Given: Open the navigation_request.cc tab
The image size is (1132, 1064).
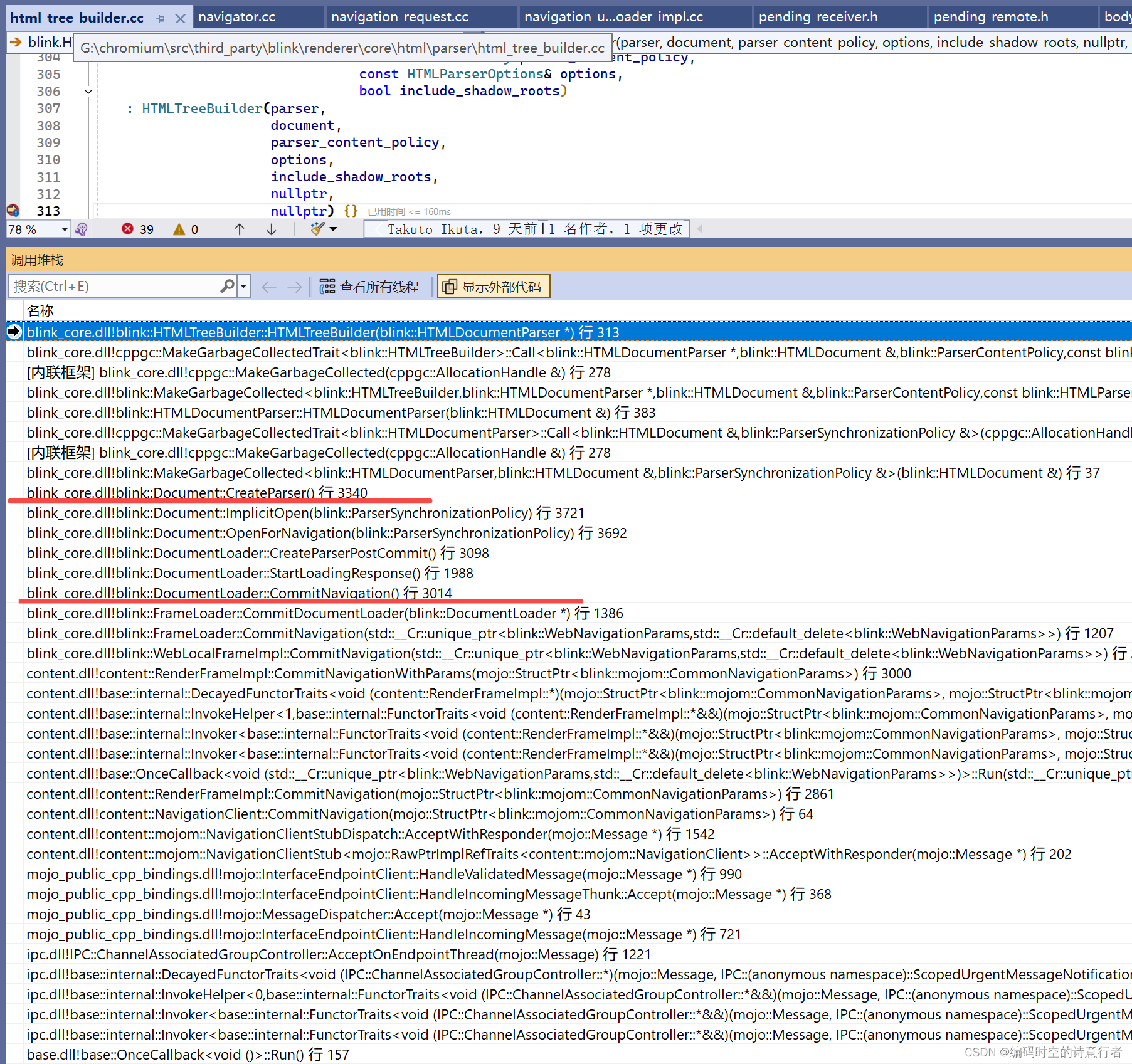Looking at the screenshot, I should (400, 17).
